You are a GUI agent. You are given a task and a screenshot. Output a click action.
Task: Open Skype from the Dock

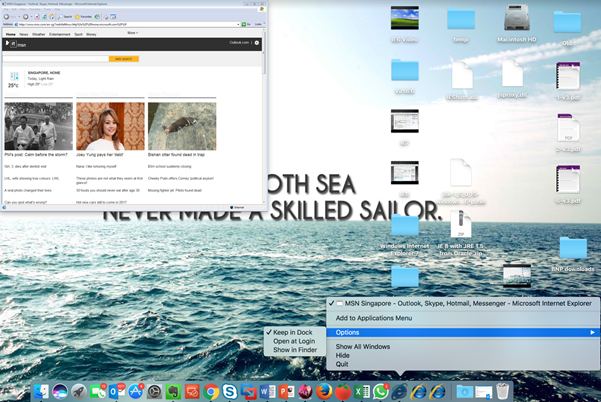point(229,390)
